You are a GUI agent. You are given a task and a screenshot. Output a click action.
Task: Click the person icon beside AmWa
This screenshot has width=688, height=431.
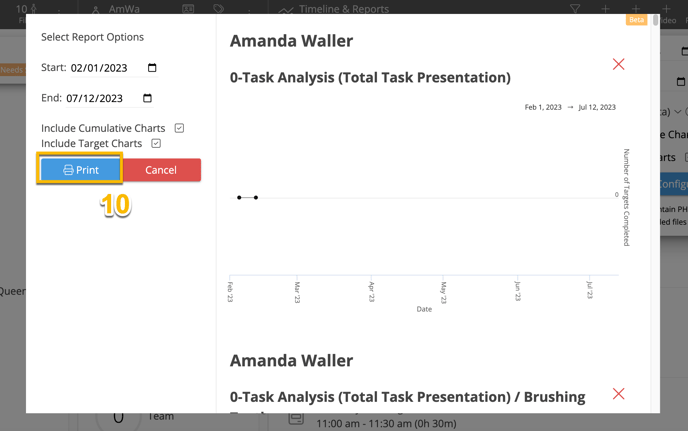coord(96,10)
